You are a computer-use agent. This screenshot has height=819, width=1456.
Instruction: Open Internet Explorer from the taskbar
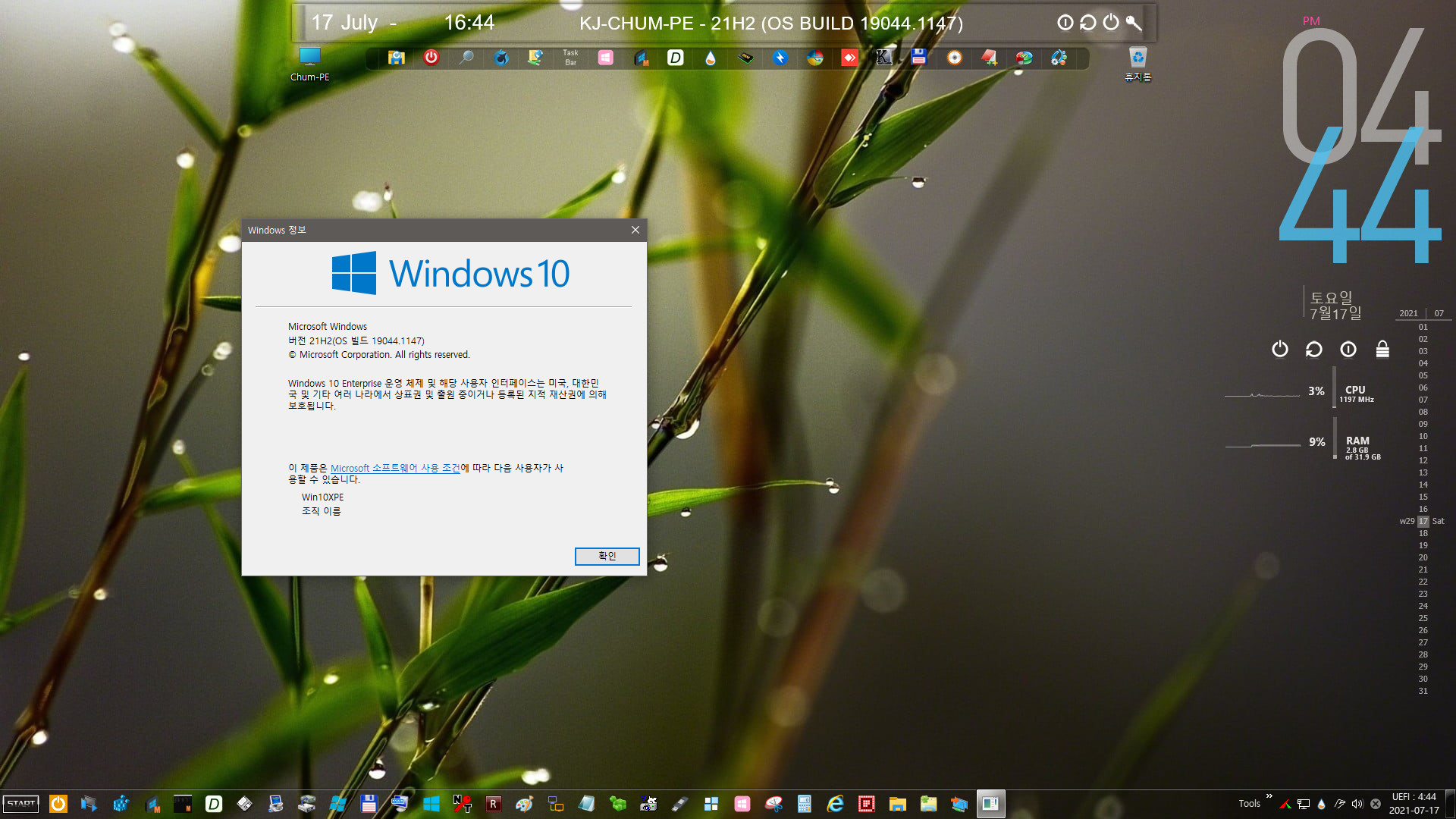click(x=835, y=804)
